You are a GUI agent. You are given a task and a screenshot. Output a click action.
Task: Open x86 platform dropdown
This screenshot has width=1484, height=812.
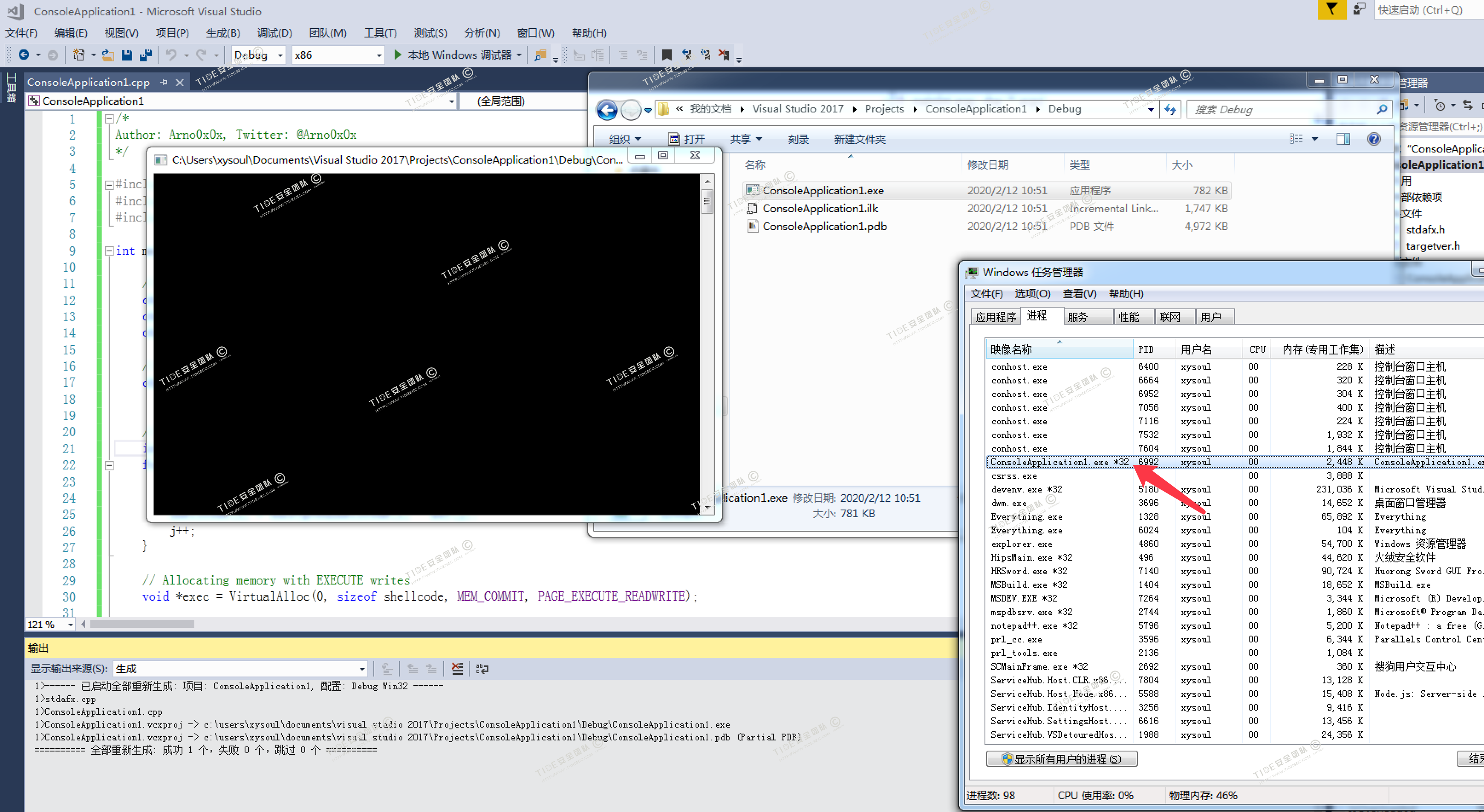click(378, 55)
